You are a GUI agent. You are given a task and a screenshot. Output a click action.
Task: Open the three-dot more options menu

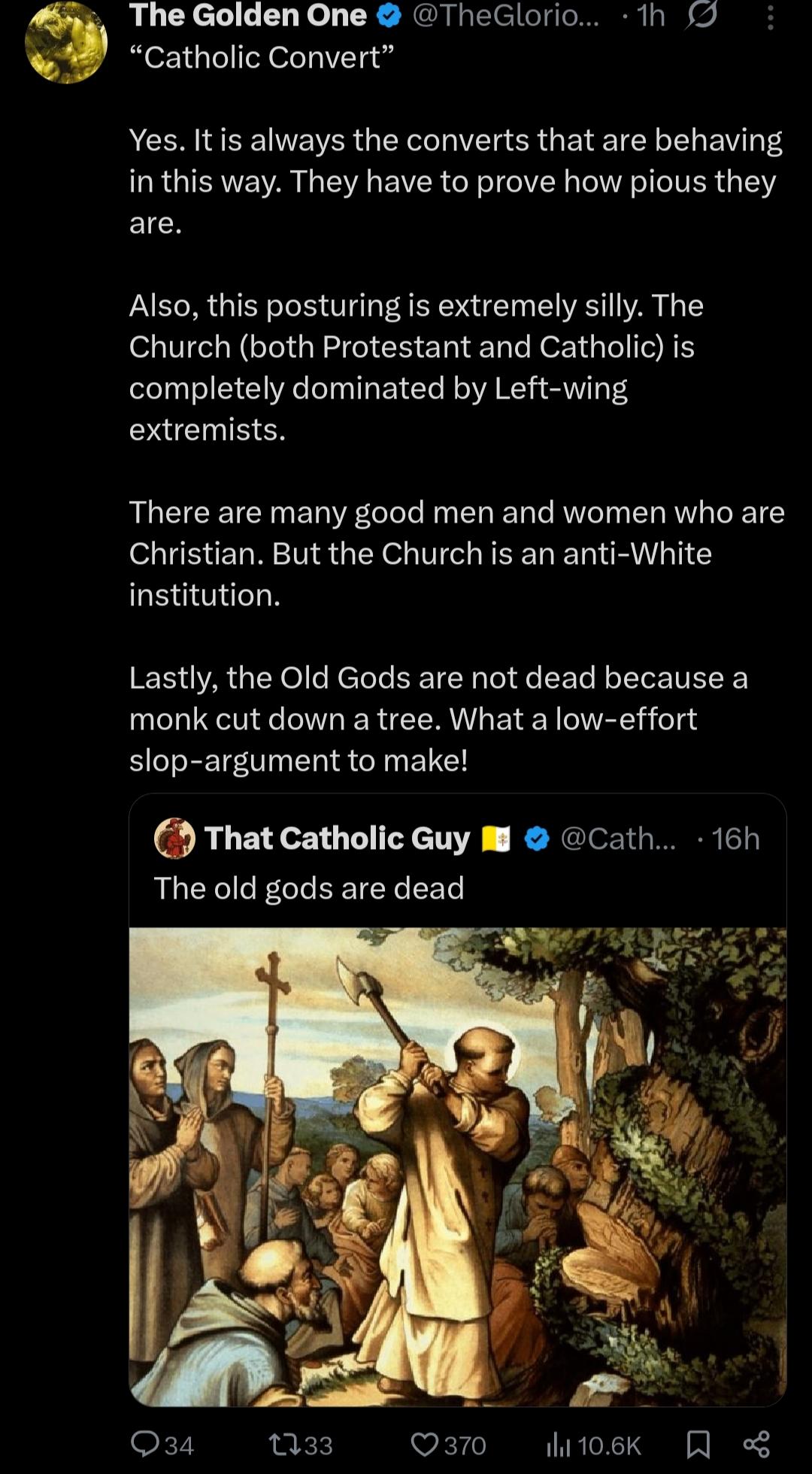click(x=770, y=17)
